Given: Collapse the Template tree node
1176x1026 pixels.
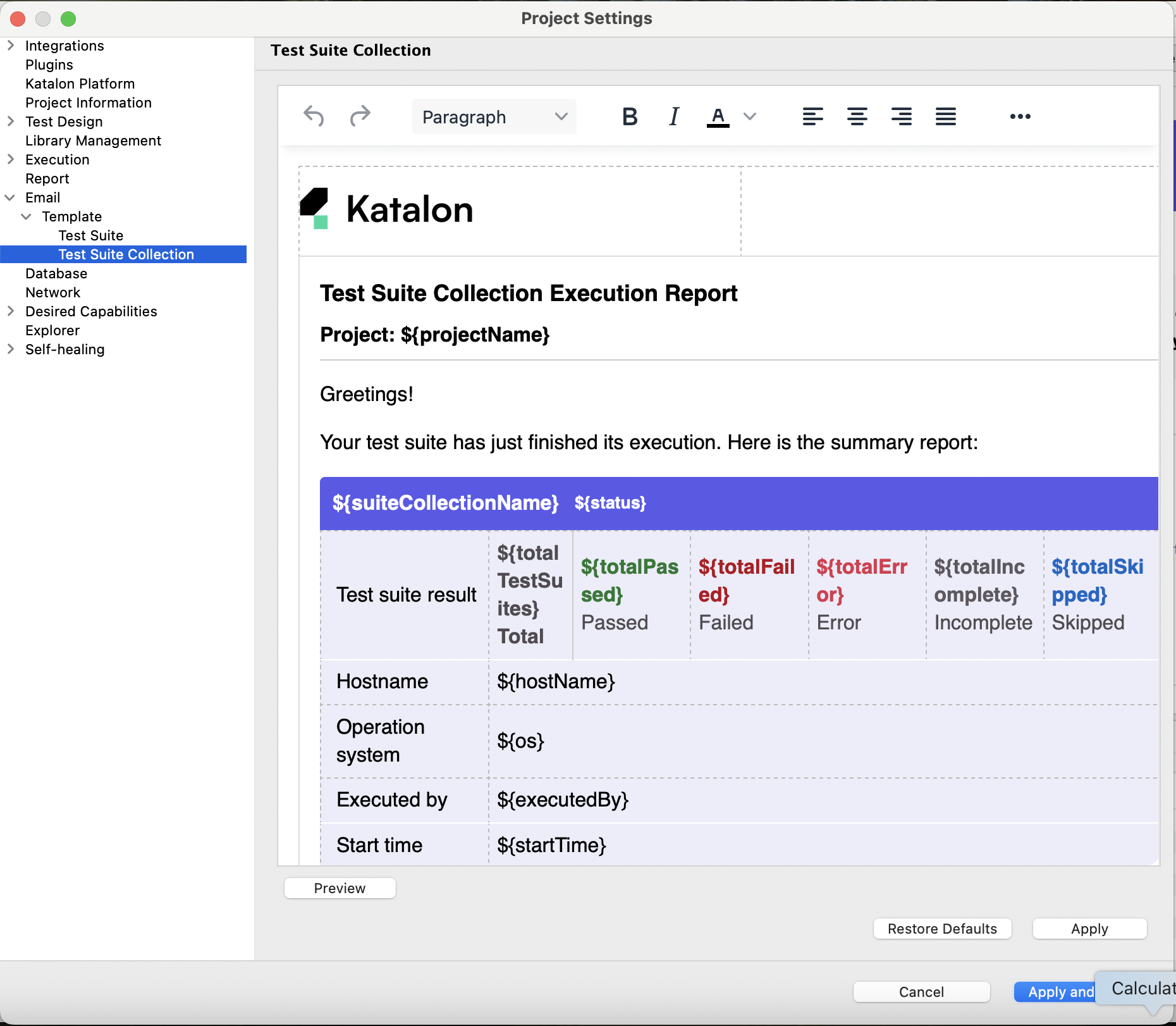Looking at the screenshot, I should [27, 216].
